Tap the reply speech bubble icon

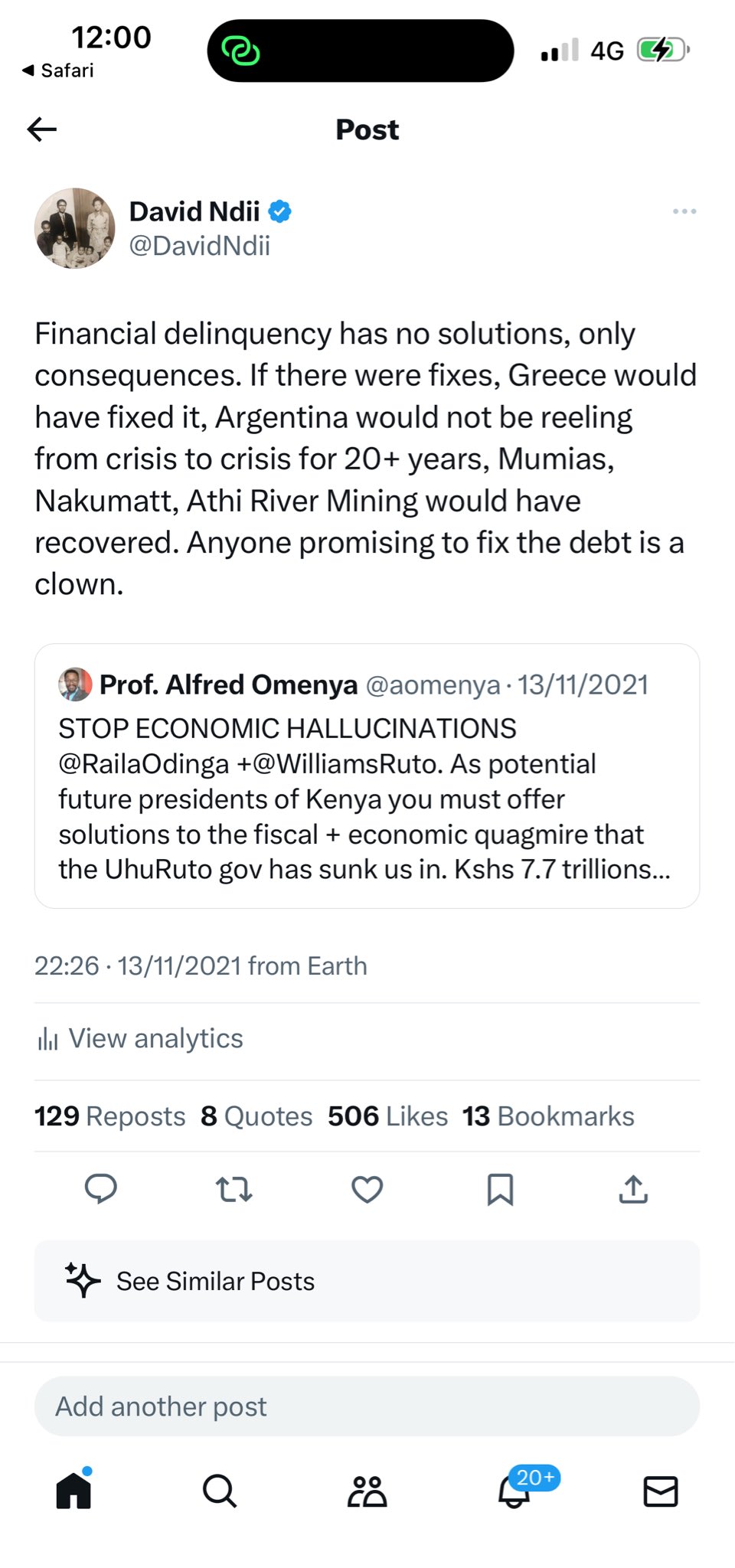100,1189
